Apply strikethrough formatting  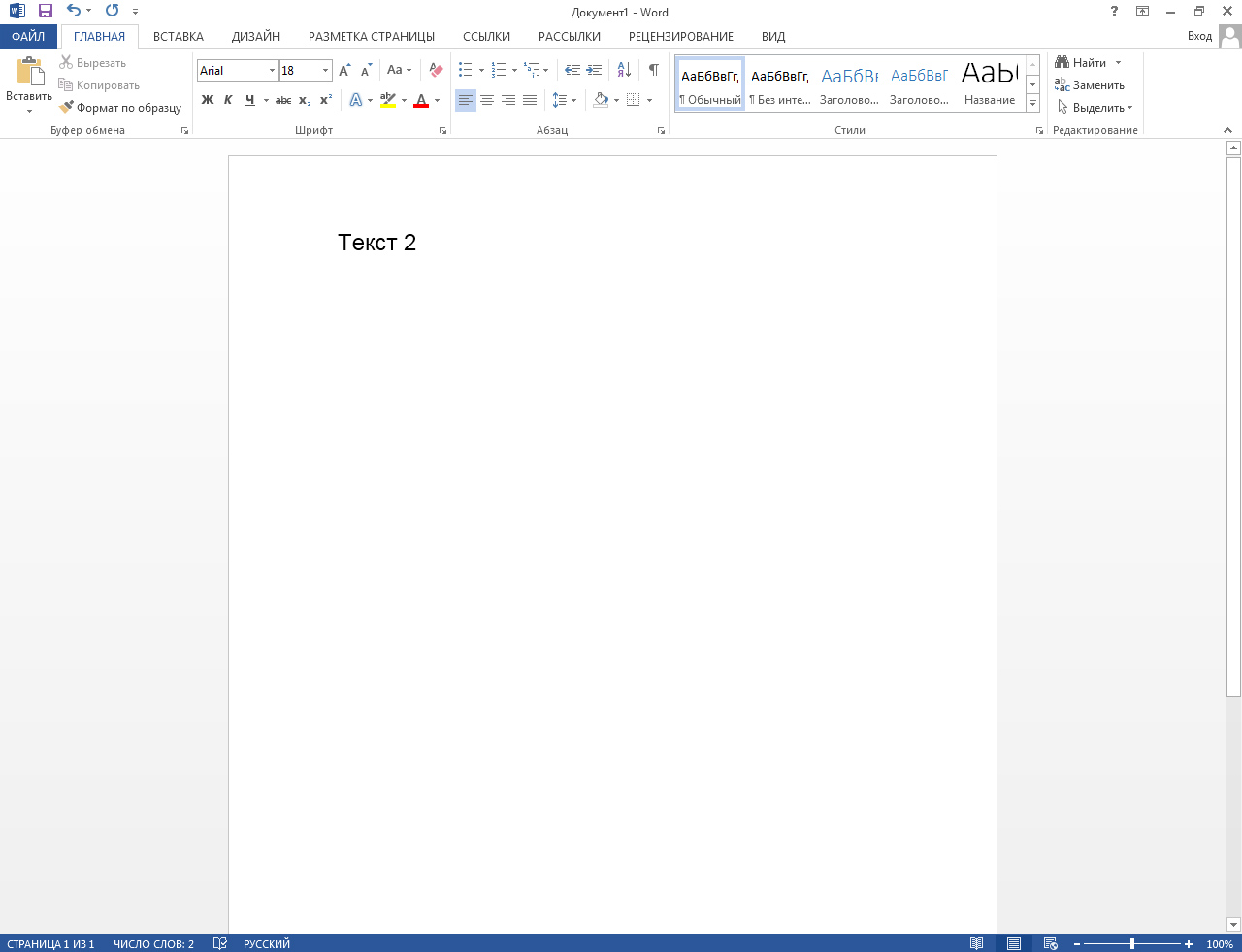283,100
